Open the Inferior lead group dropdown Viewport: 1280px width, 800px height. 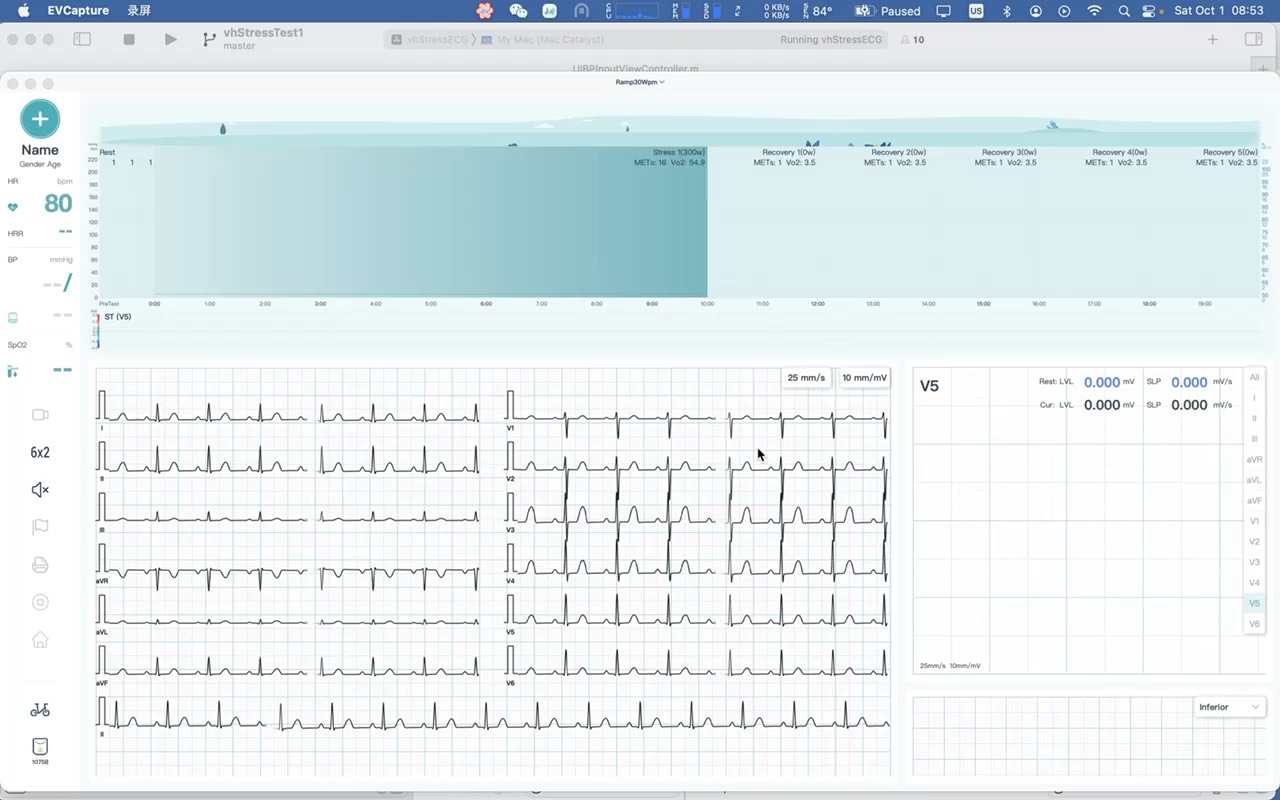(1230, 707)
